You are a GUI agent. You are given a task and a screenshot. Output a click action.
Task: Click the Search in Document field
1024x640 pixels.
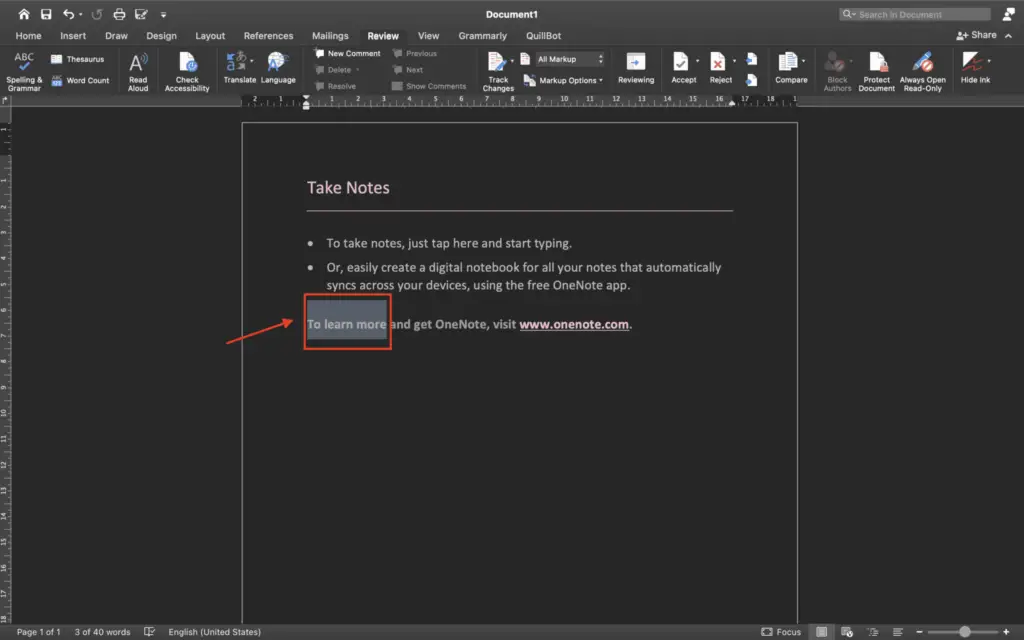coord(914,14)
